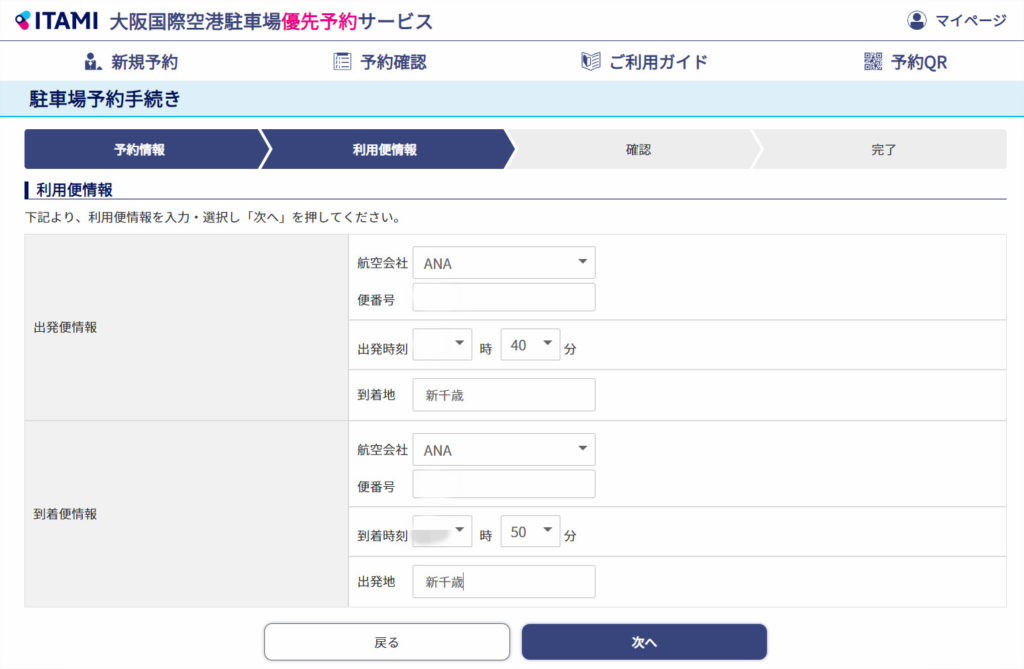Viewport: 1024px width, 669px height.
Task: Open the departure time minute dropdown
Action: click(x=530, y=345)
